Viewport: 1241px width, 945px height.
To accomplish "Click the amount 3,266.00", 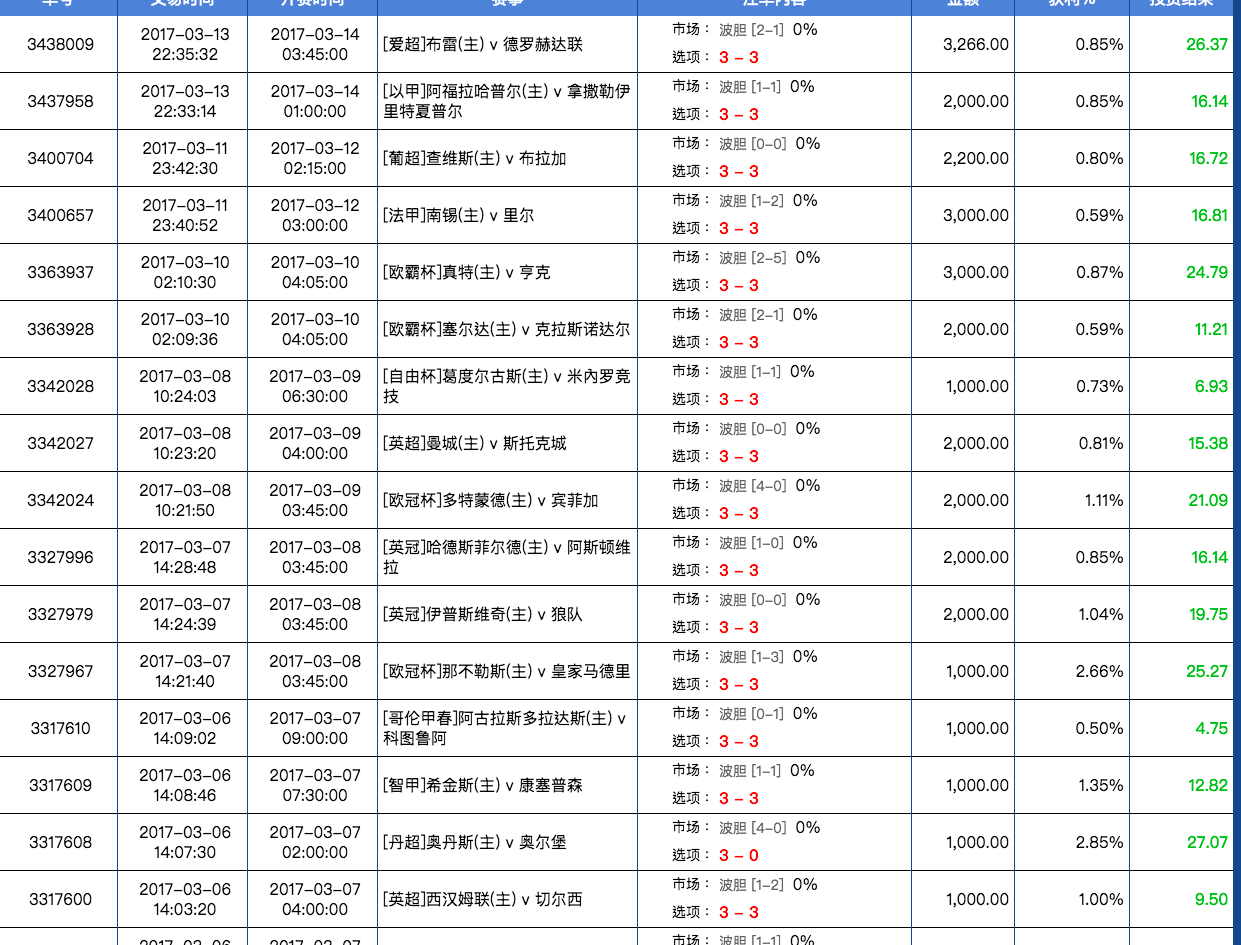I will coord(975,44).
